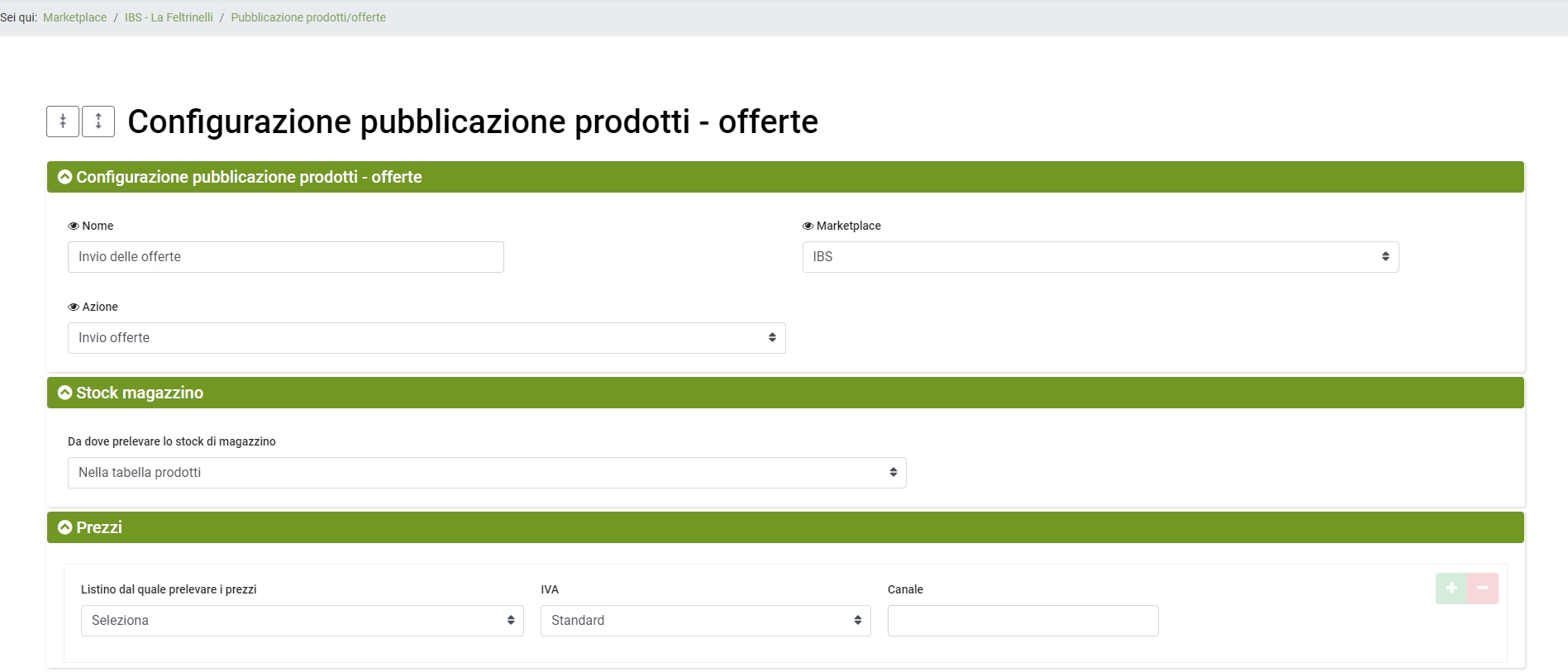Toggle the eye icon beside Marketplace

pyautogui.click(x=808, y=226)
